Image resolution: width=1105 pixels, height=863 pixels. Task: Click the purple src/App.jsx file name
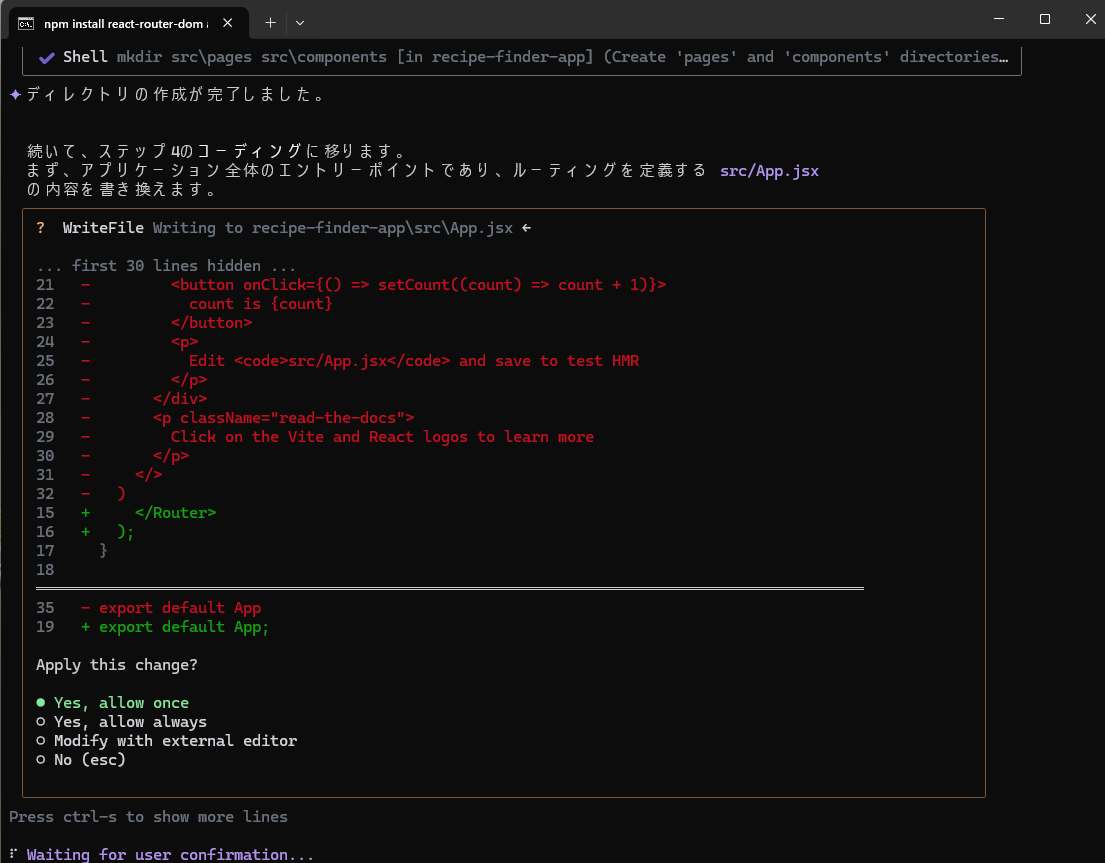(769, 171)
